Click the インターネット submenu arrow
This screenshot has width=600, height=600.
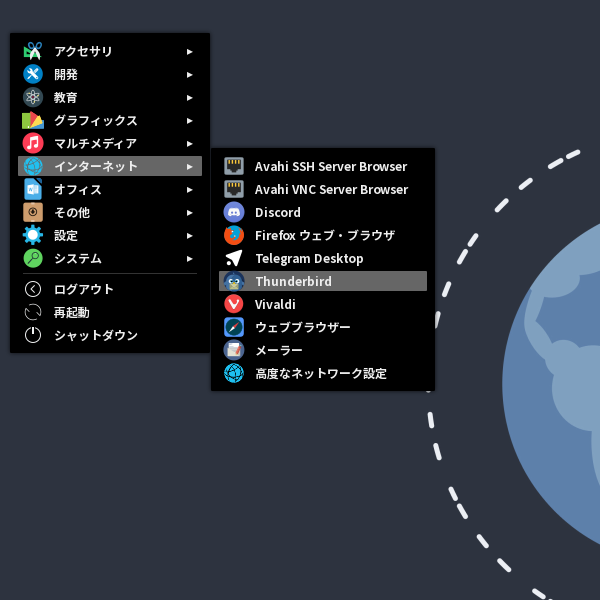coord(189,166)
